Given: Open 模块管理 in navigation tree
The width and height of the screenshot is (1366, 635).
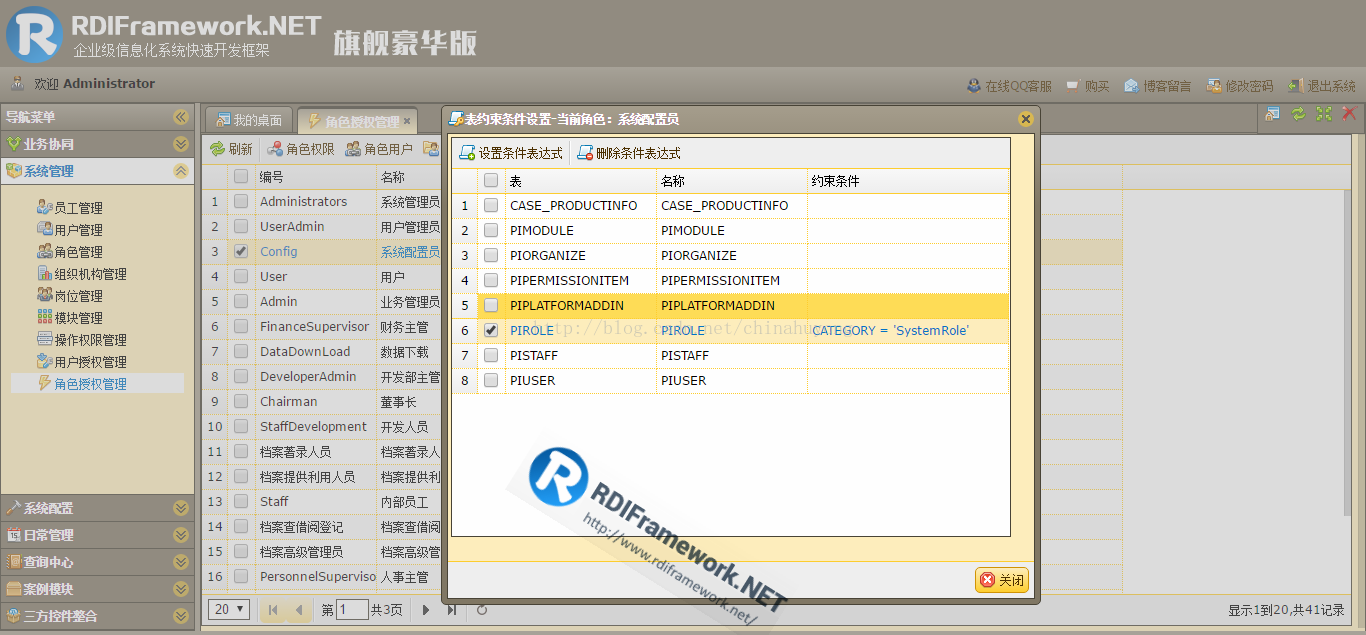Looking at the screenshot, I should click(69, 318).
